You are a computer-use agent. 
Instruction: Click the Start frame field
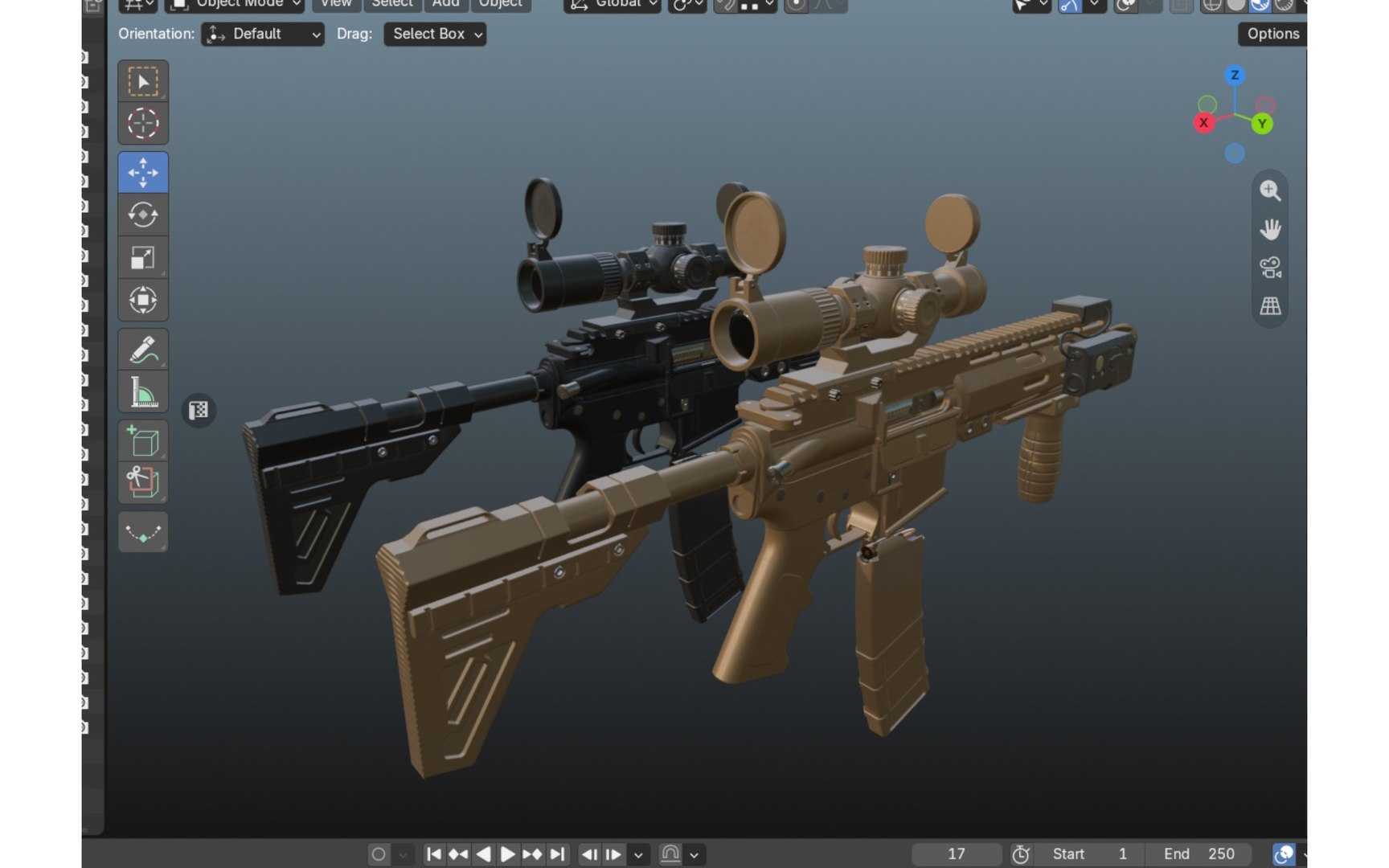pyautogui.click(x=1090, y=854)
